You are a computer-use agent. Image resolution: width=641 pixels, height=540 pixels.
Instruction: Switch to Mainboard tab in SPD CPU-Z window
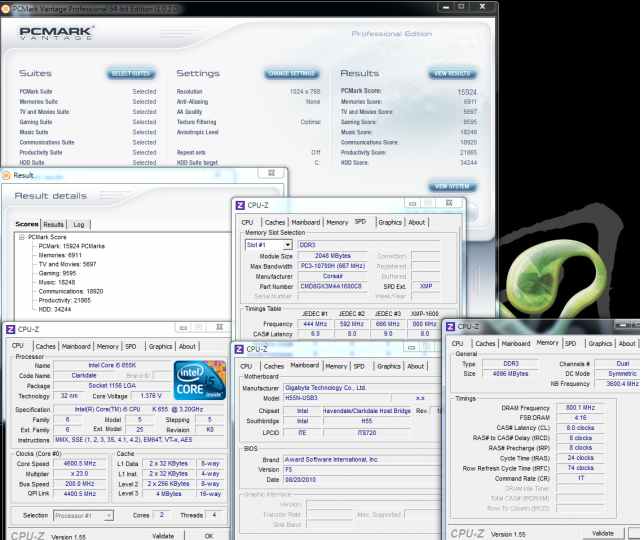tap(306, 222)
